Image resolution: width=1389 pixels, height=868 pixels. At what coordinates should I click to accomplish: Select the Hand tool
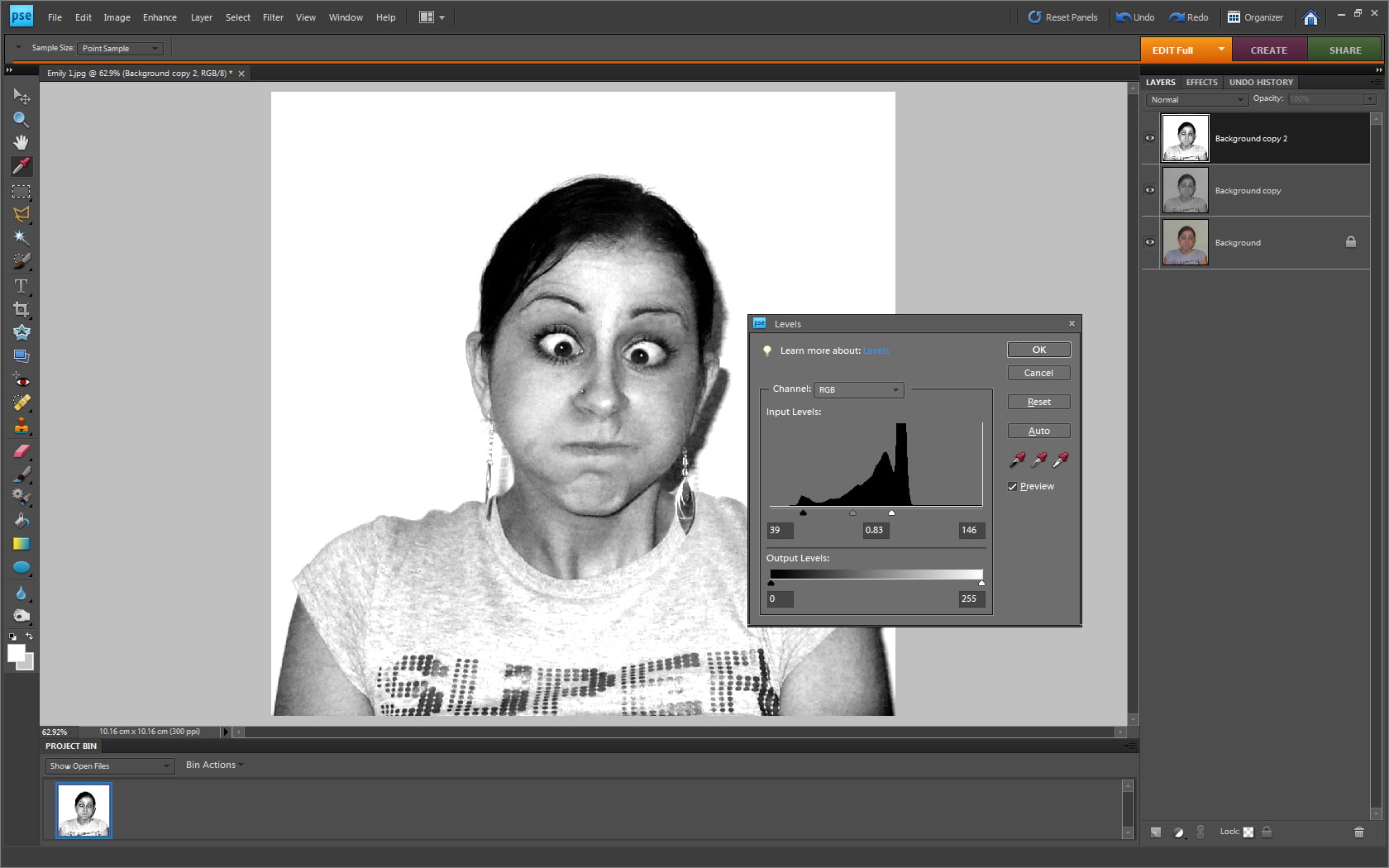coord(21,142)
